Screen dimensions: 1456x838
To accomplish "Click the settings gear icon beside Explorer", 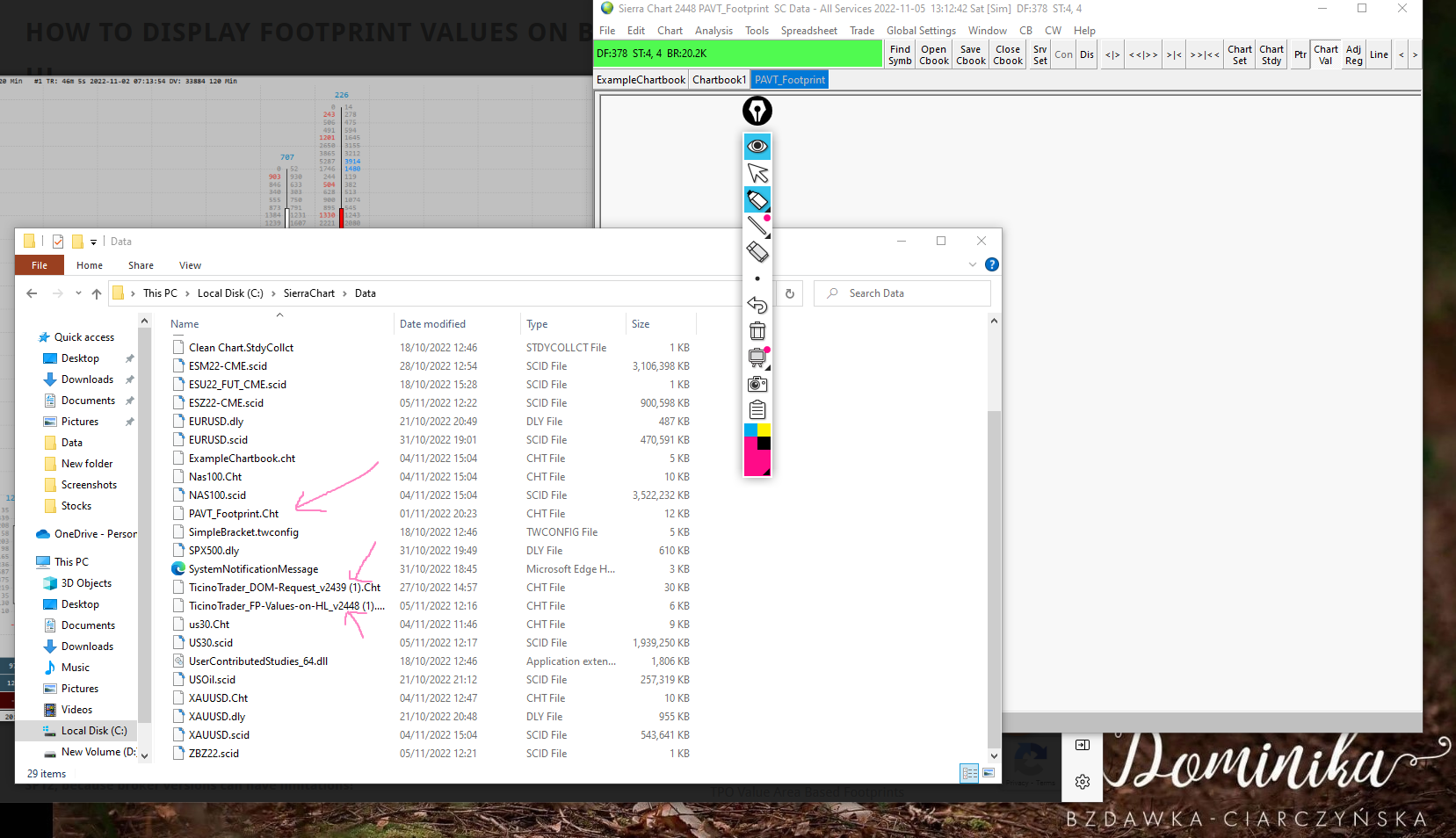I will pos(1083,782).
